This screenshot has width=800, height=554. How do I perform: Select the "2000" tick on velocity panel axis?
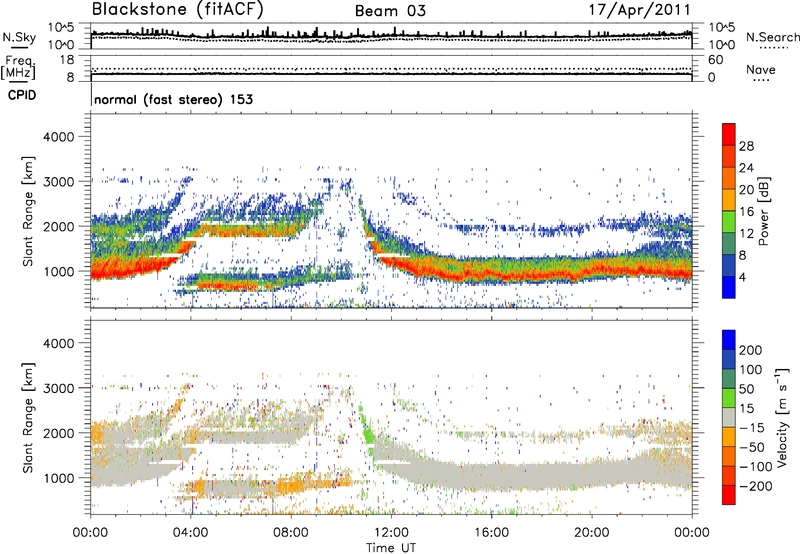[58, 433]
